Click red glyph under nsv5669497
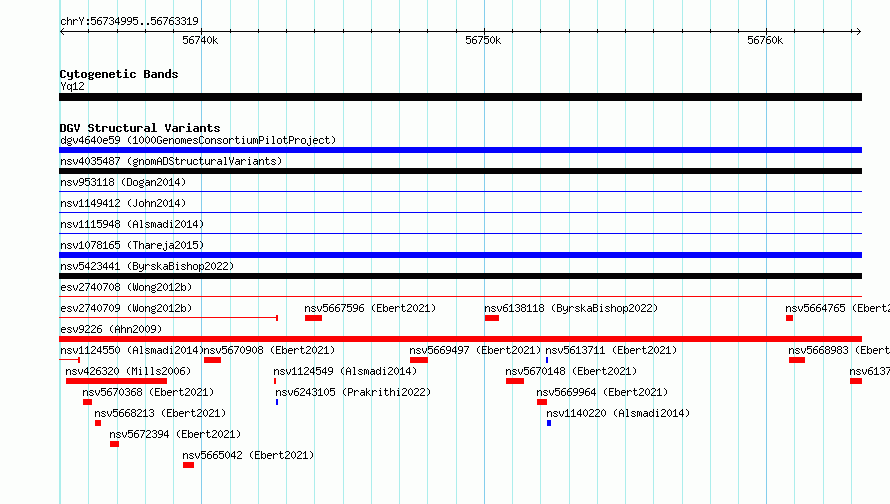This screenshot has width=890, height=504. pos(418,360)
